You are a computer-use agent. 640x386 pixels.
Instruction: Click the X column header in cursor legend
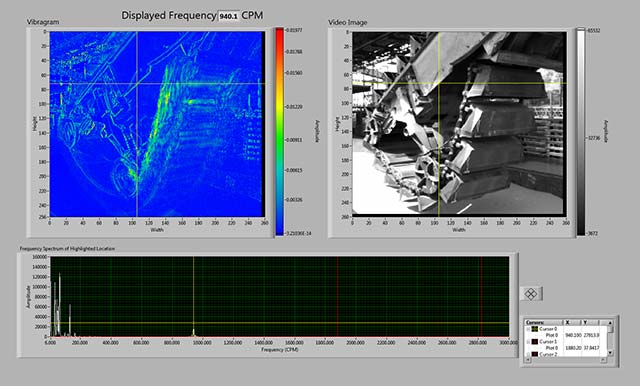pos(572,322)
